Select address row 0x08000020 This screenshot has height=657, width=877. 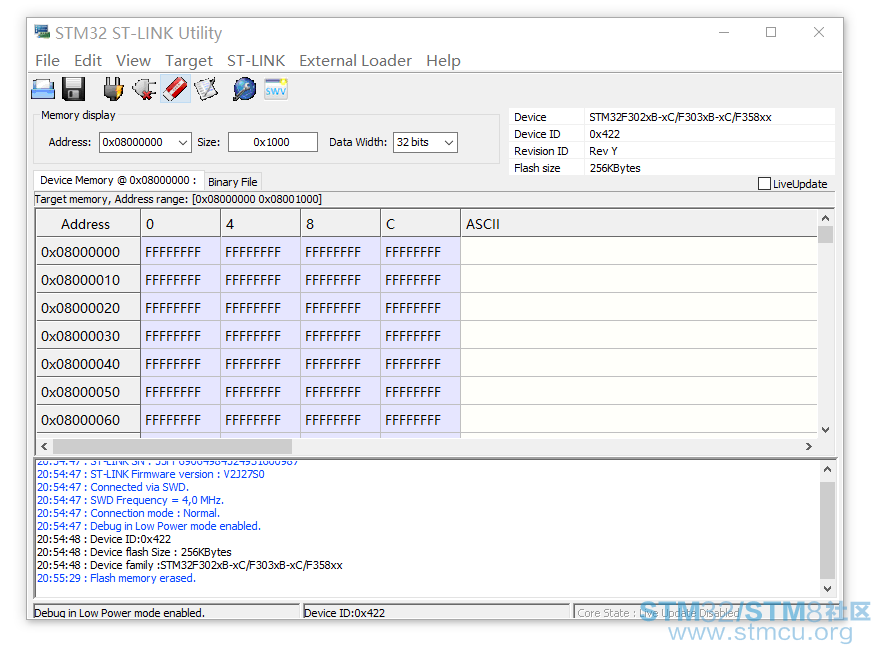[x=88, y=308]
